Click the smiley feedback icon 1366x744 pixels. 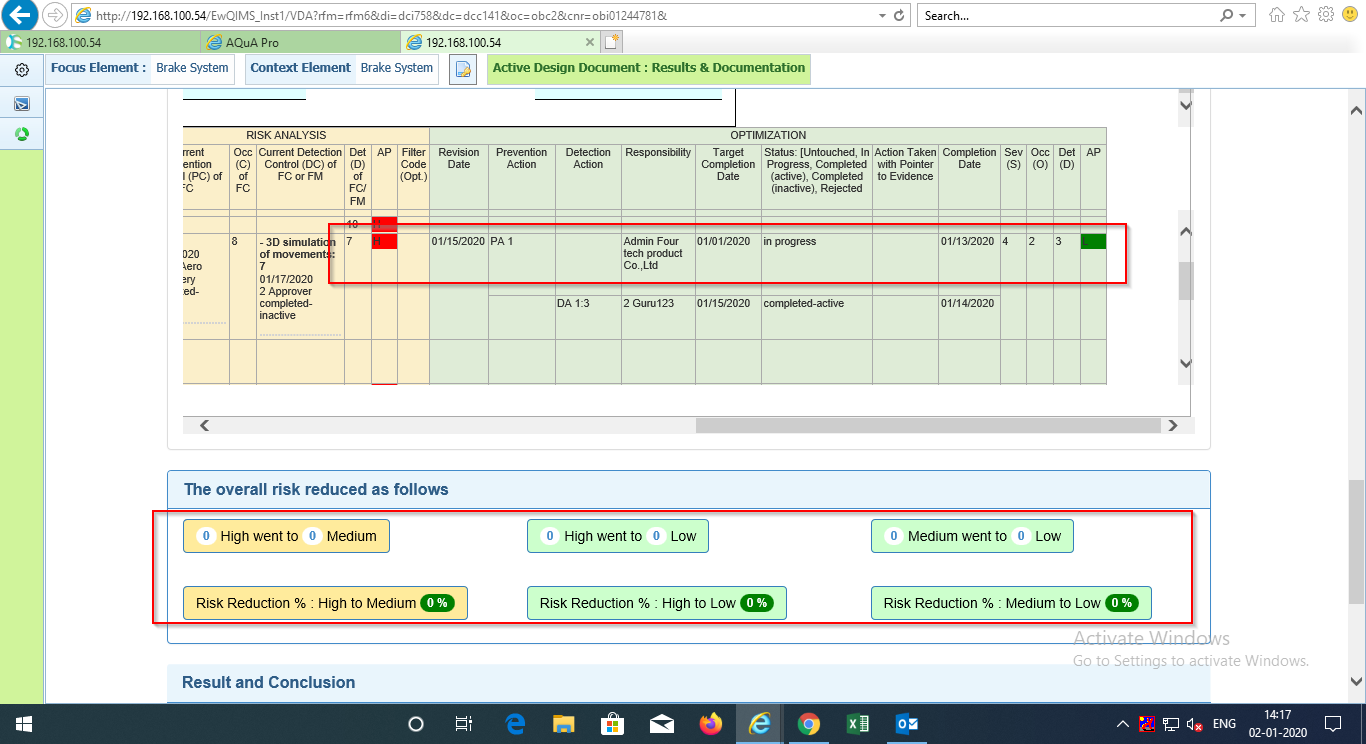coord(1350,15)
